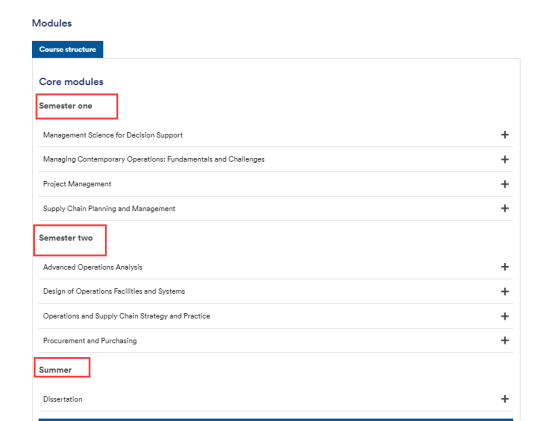Screen dimensions: 553x421
Task: Open the Project Management module title
Action: tap(77, 184)
